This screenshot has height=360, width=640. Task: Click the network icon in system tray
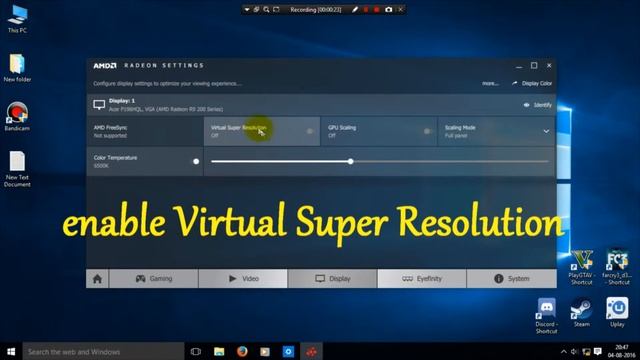coord(586,351)
